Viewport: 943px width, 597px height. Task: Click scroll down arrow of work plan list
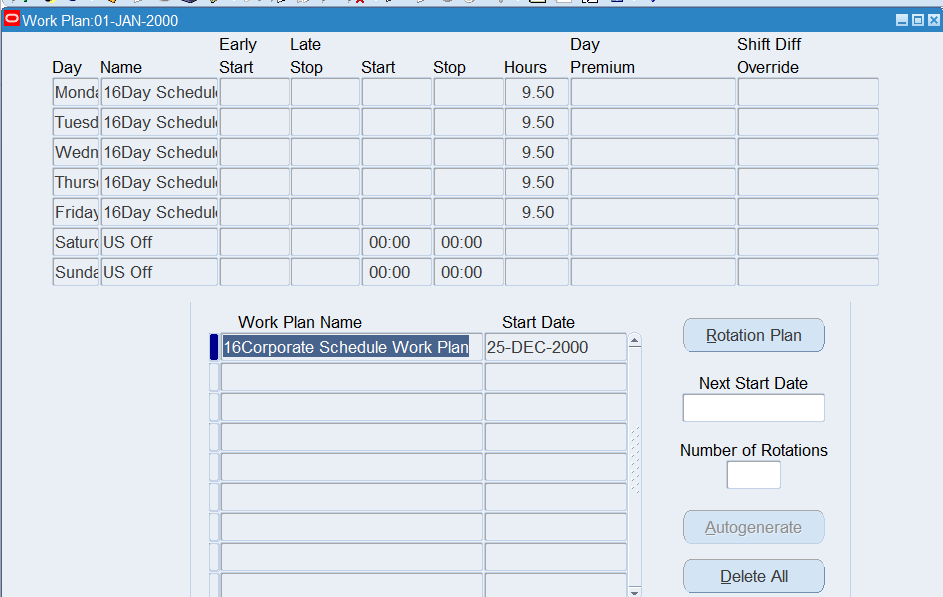[634, 591]
